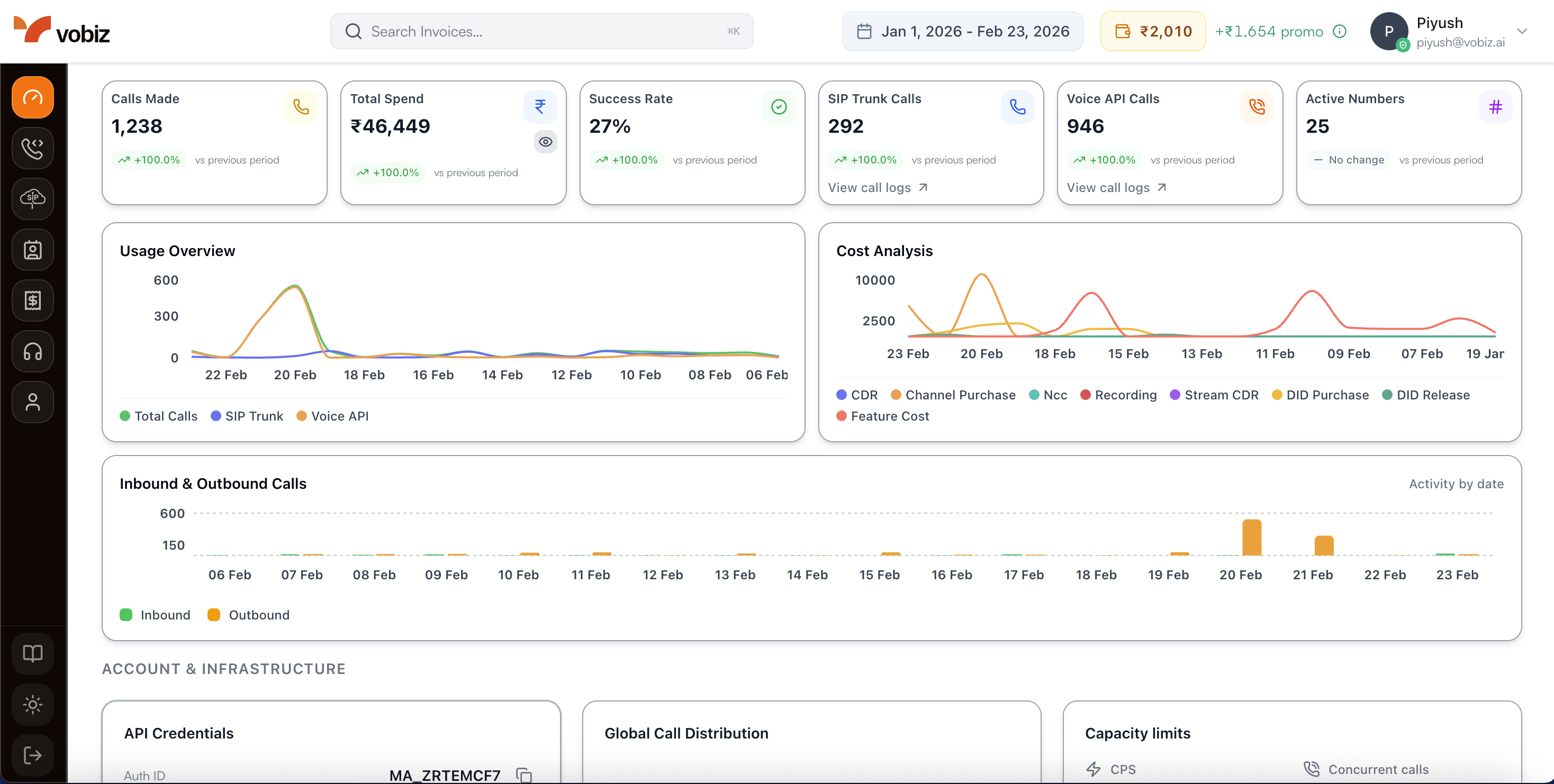Open the billing invoices icon in sidebar
Image resolution: width=1554 pixels, height=784 pixels.
33,300
